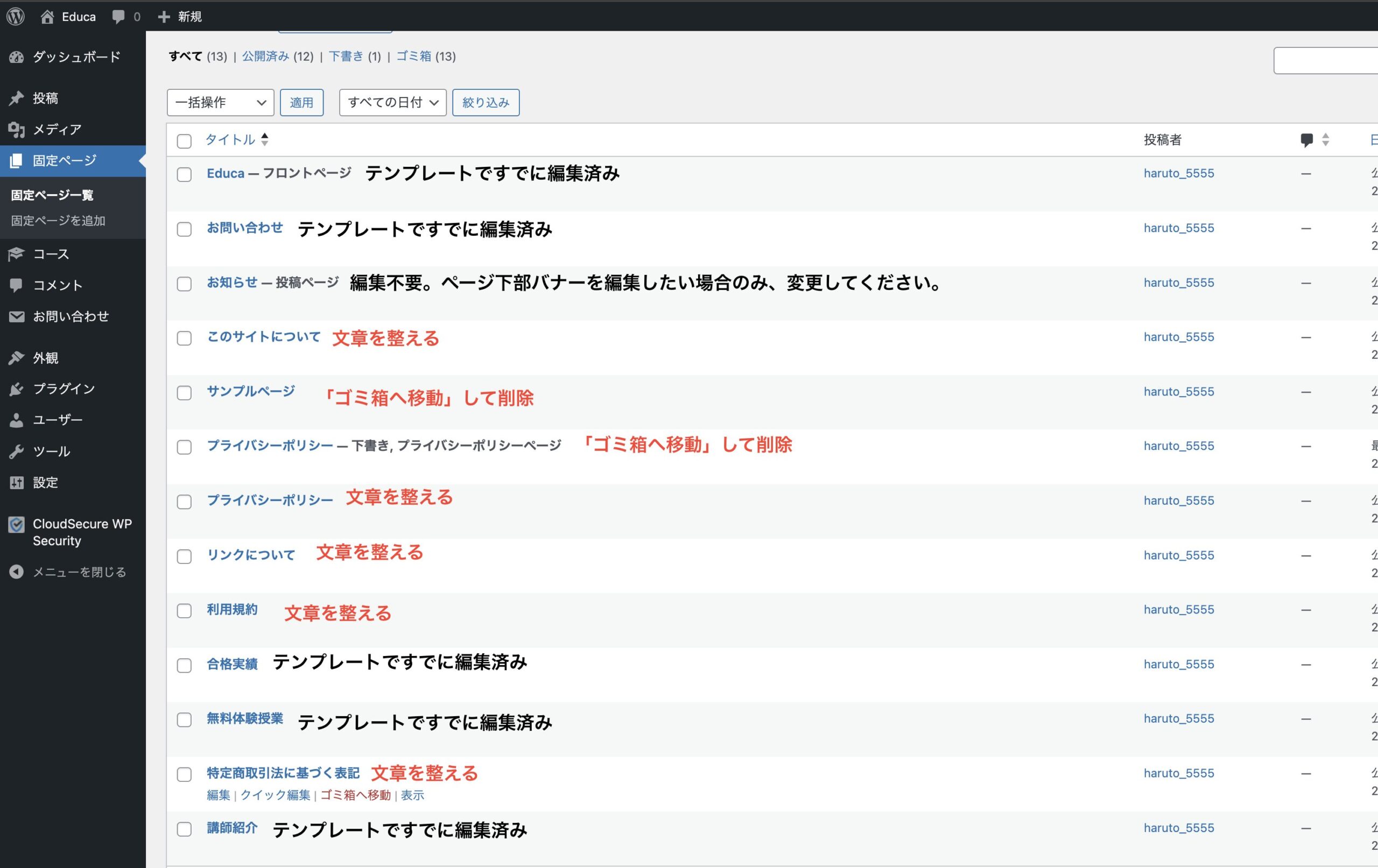Open comments bubble in admin bar
Viewport: 1378px width, 868px height.
point(118,17)
